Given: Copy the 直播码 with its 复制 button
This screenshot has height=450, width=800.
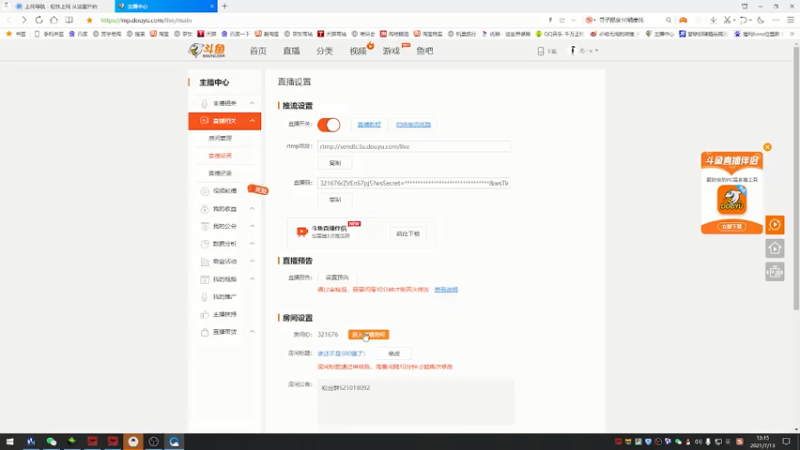Looking at the screenshot, I should click(x=335, y=199).
